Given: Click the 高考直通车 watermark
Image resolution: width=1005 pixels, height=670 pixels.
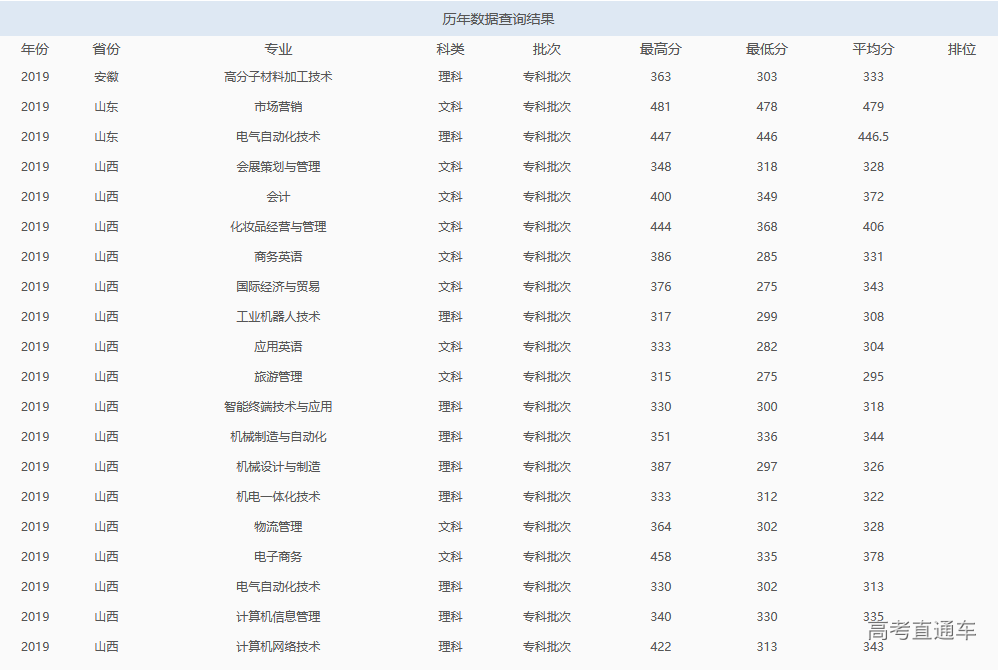Looking at the screenshot, I should coord(920,630).
